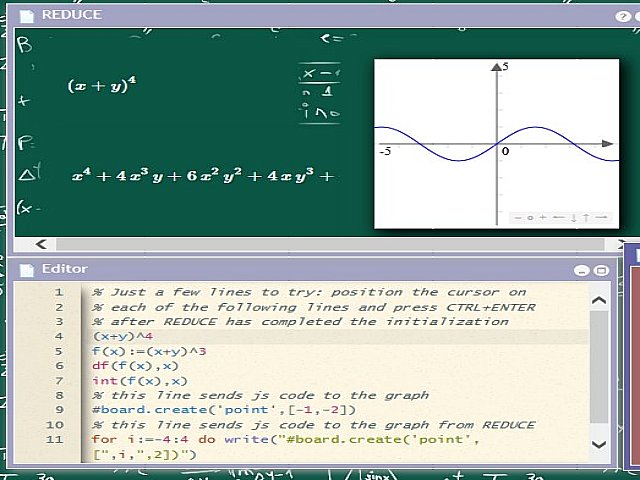Minimize the Editor panel
The width and height of the screenshot is (640, 480).
(x=581, y=271)
